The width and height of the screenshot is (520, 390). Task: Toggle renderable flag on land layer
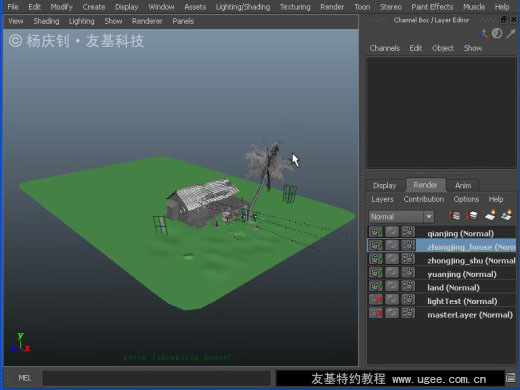pyautogui.click(x=376, y=286)
